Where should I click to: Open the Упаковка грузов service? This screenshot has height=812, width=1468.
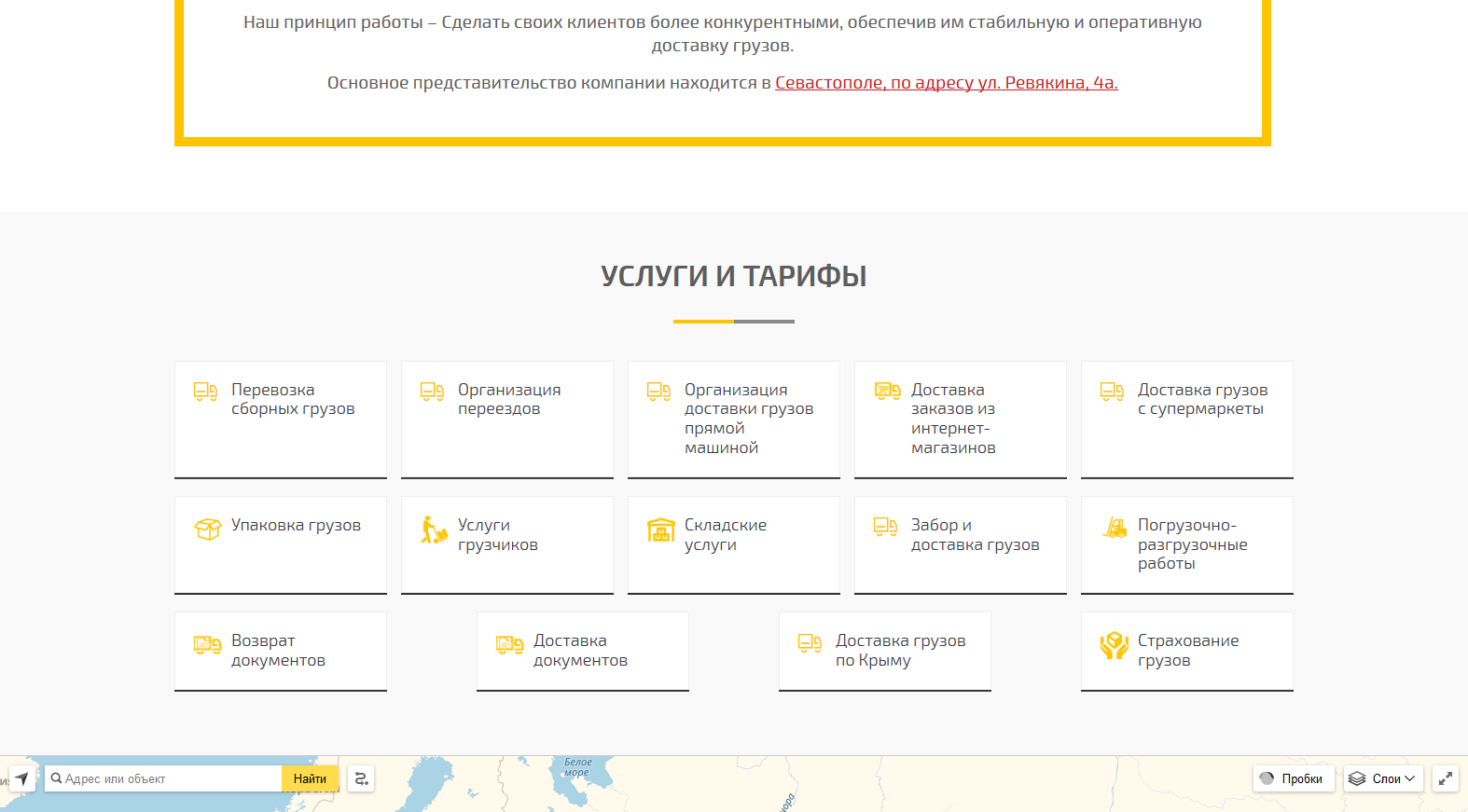(x=281, y=545)
